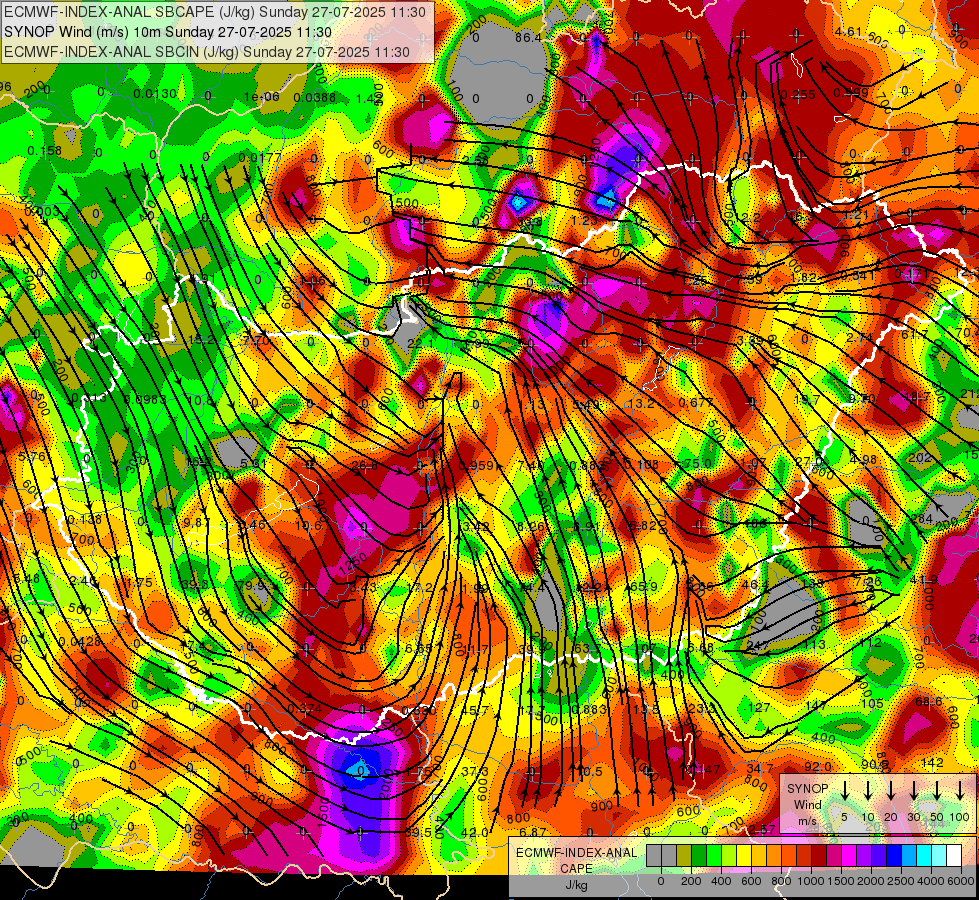Click the 68.6 value on the map

point(928,702)
